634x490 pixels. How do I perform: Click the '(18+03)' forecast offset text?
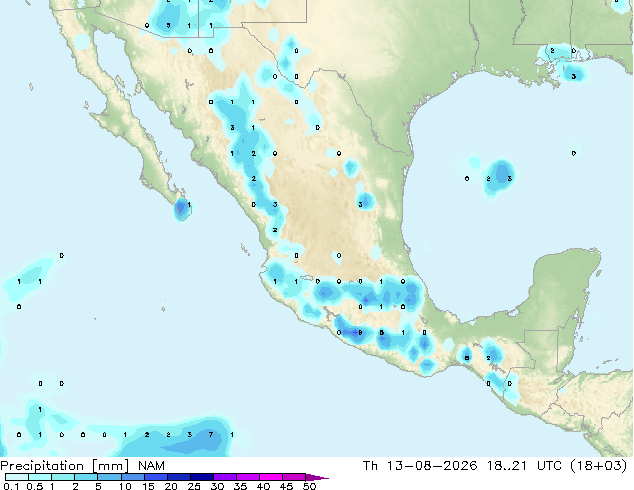click(599, 466)
